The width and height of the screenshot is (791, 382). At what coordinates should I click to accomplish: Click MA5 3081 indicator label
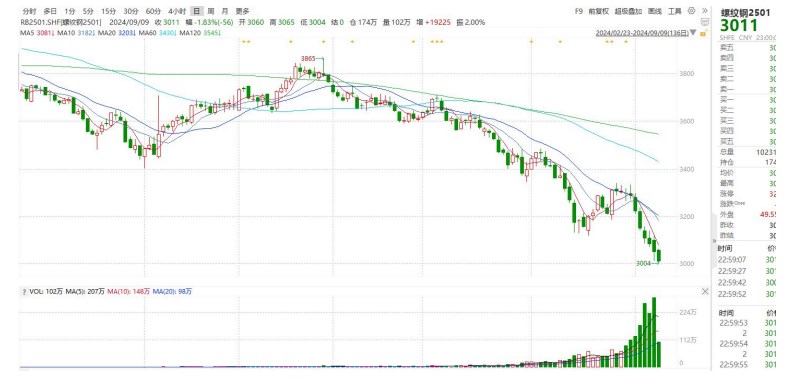36,33
